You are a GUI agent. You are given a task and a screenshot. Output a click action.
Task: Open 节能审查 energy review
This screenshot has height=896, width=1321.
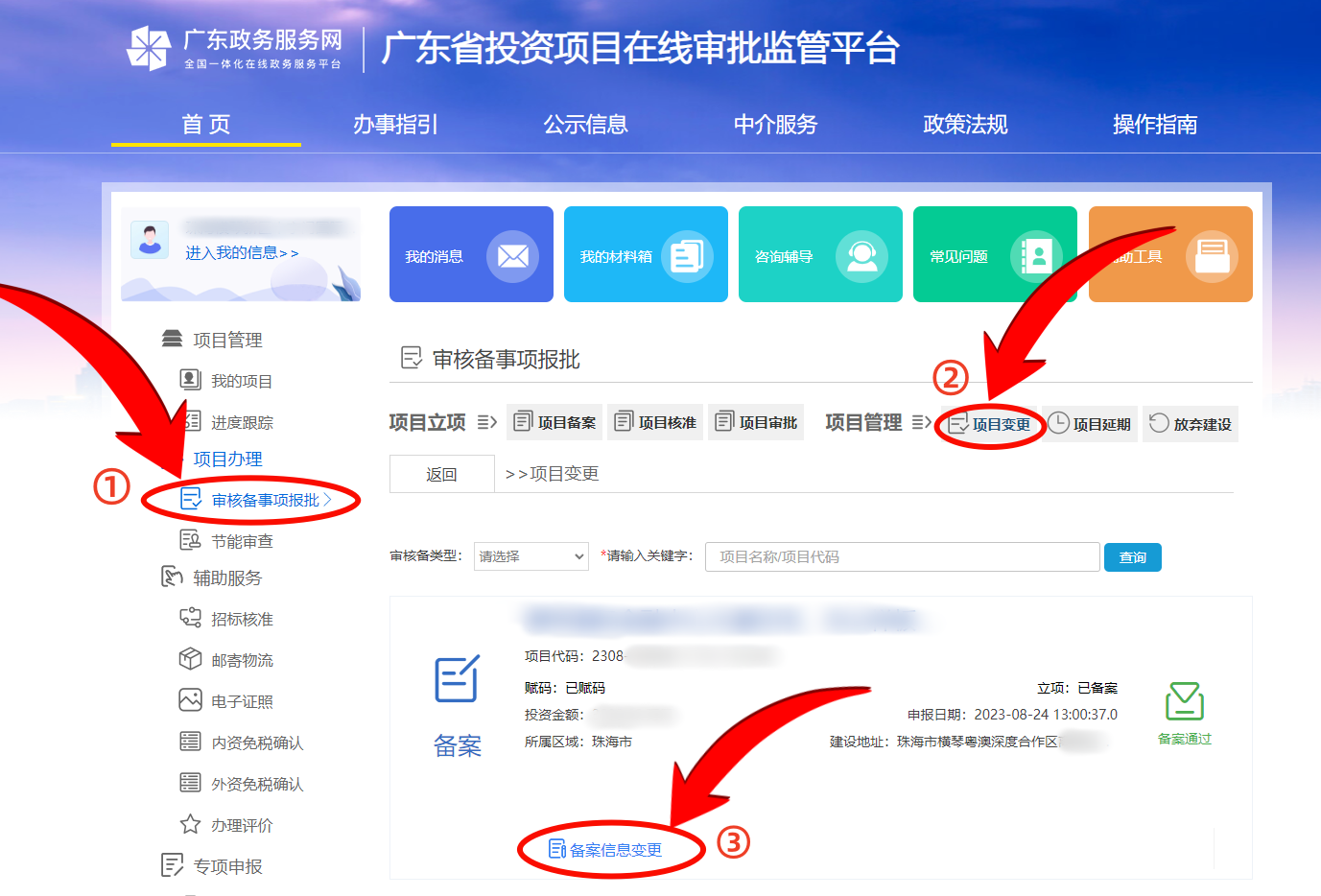pos(238,539)
